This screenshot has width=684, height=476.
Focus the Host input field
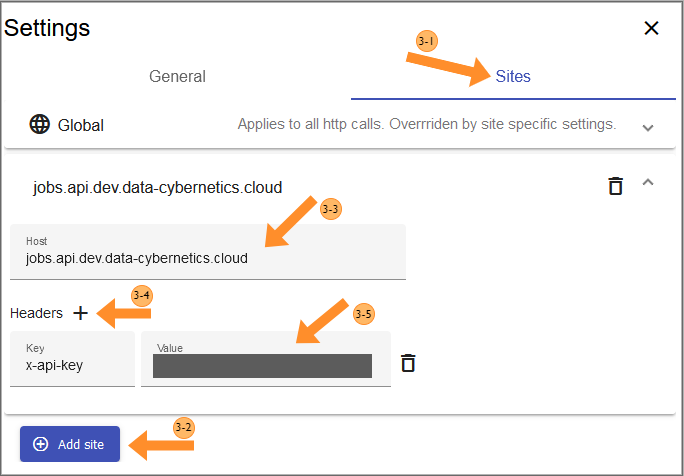(207, 257)
